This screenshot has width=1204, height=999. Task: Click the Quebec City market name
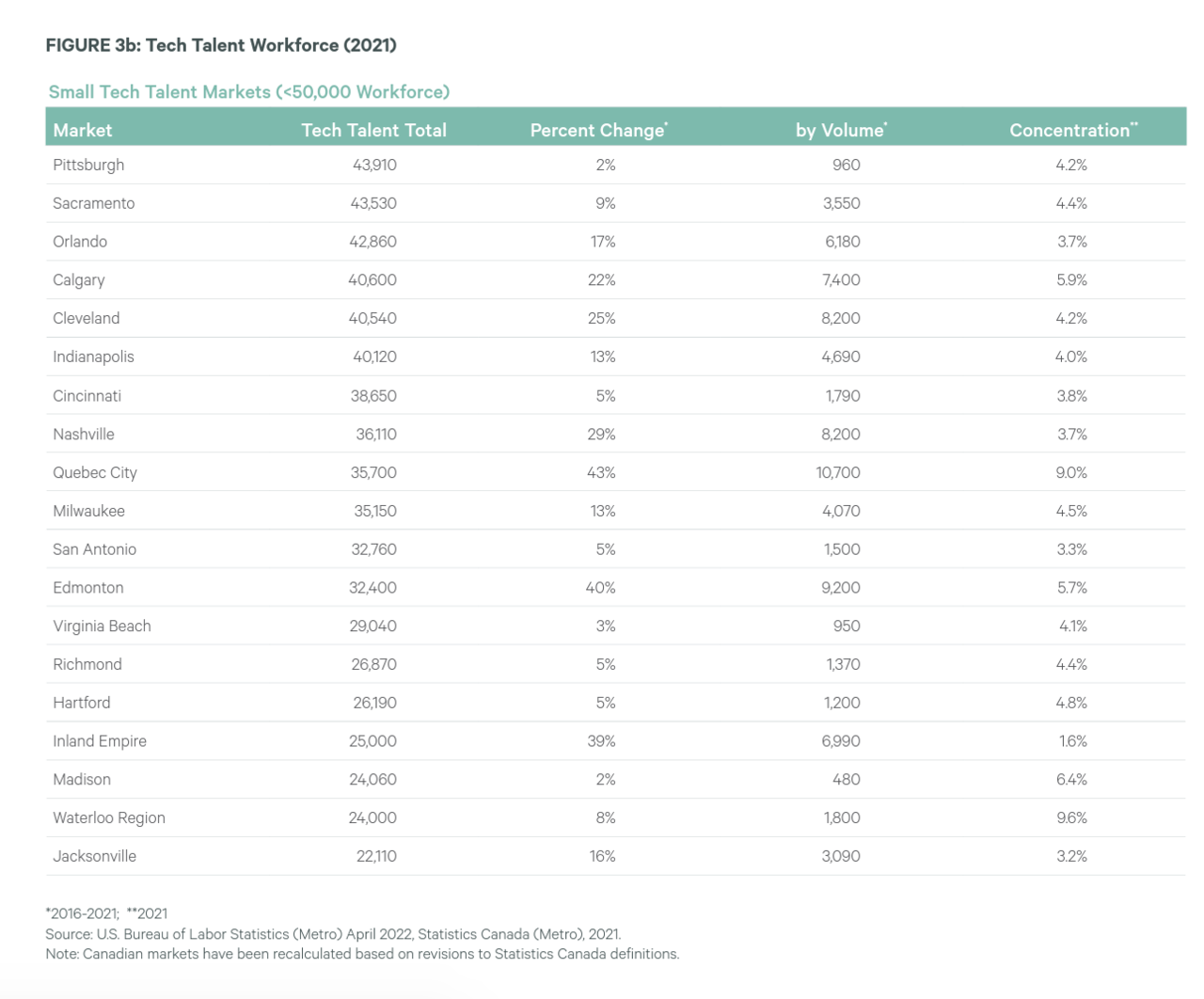pos(95,472)
